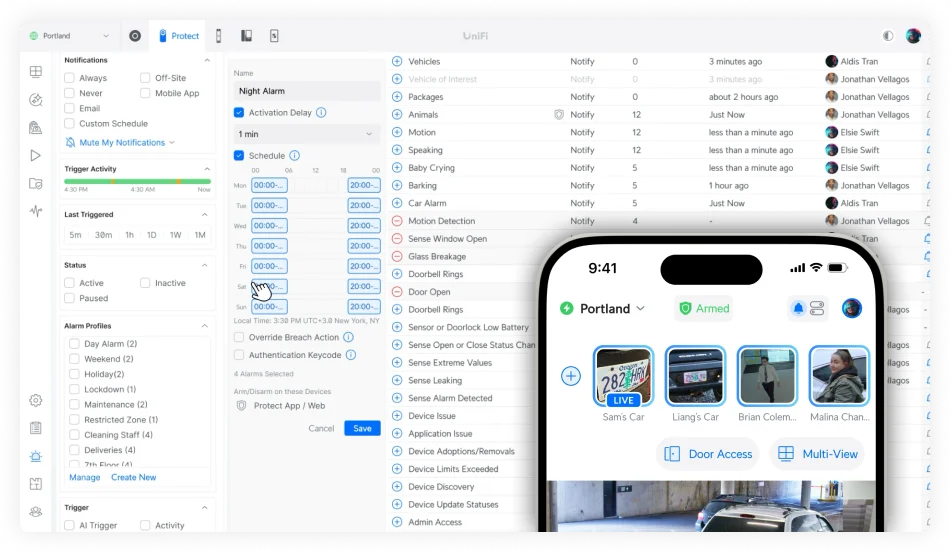Image resolution: width=950 pixels, height=552 pixels.
Task: Click info icon next to Activation Delay
Action: pos(322,113)
